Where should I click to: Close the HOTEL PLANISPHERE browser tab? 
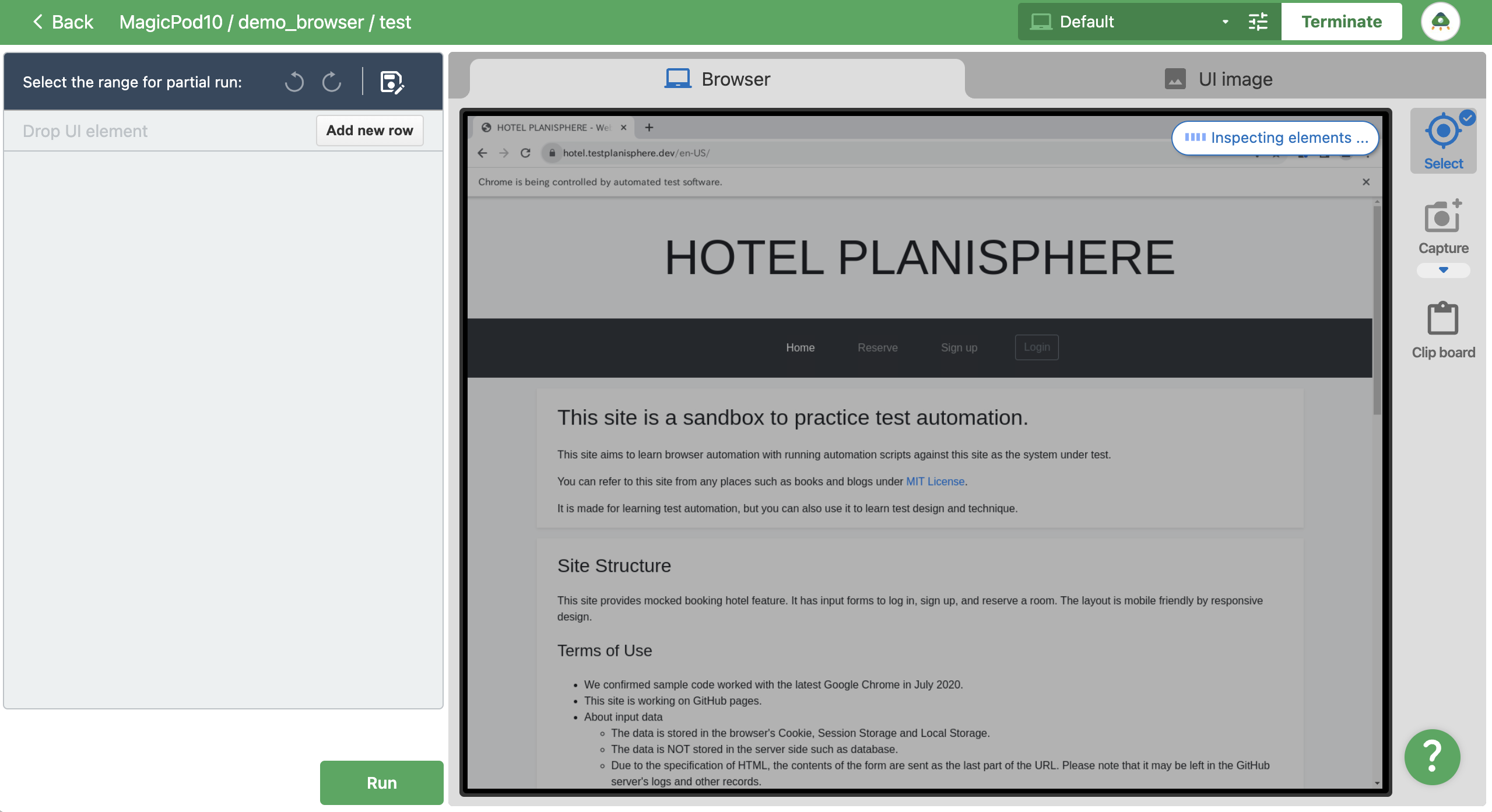point(623,127)
